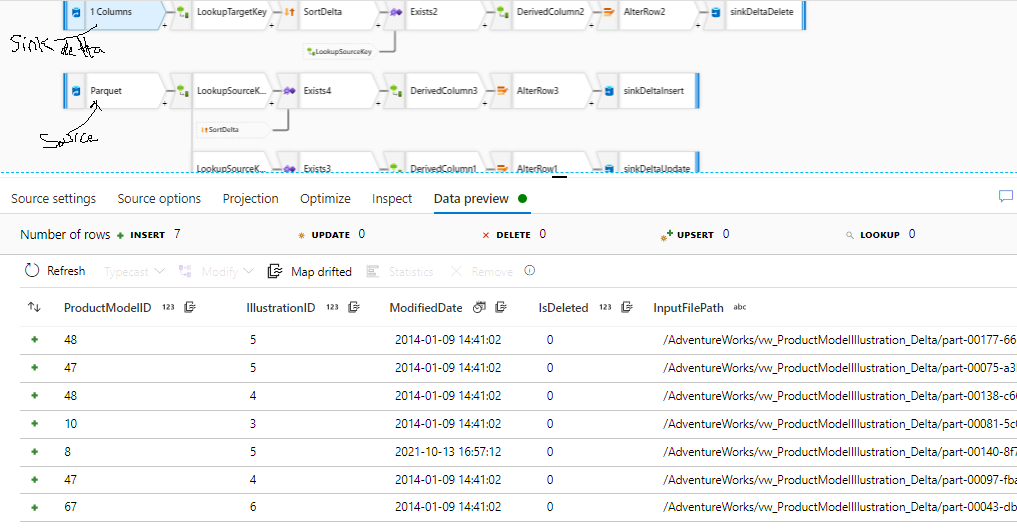This screenshot has height=531, width=1017.
Task: Select the '1 Columns' source node
Action: [x=117, y=14]
